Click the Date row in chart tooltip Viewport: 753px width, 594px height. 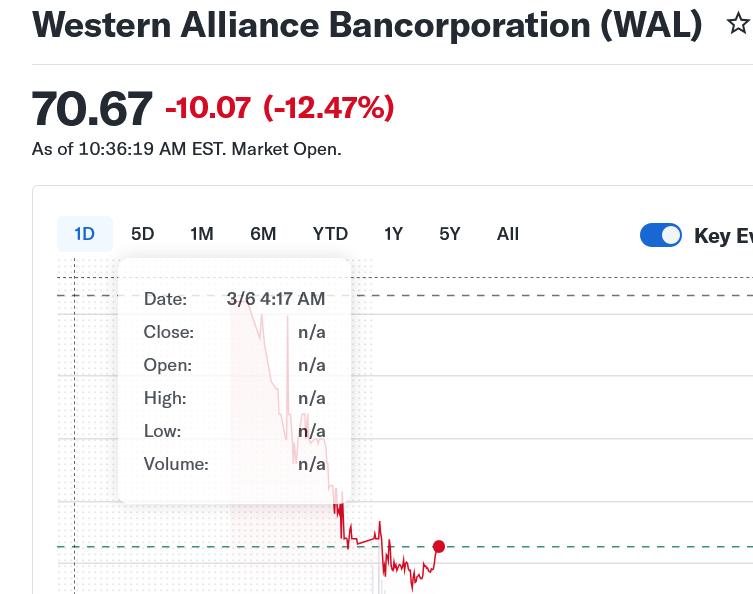pos(234,298)
